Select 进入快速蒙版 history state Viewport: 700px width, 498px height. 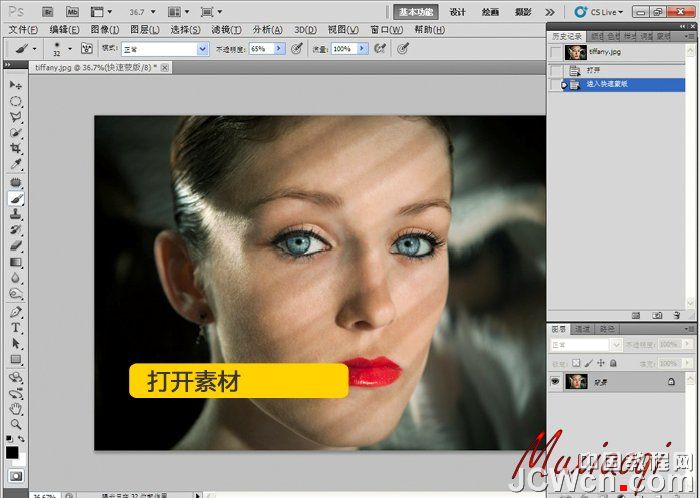[x=624, y=84]
